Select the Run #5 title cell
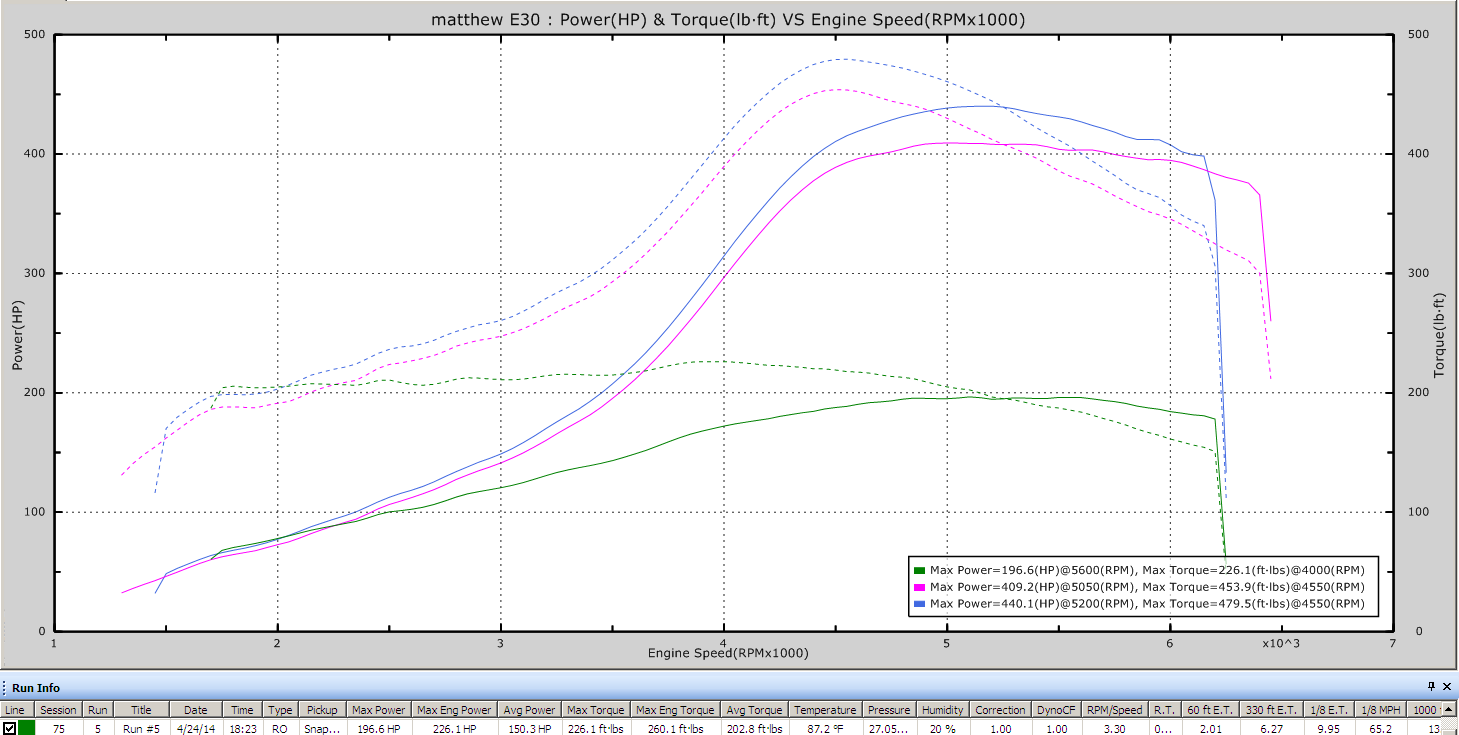 point(140,729)
